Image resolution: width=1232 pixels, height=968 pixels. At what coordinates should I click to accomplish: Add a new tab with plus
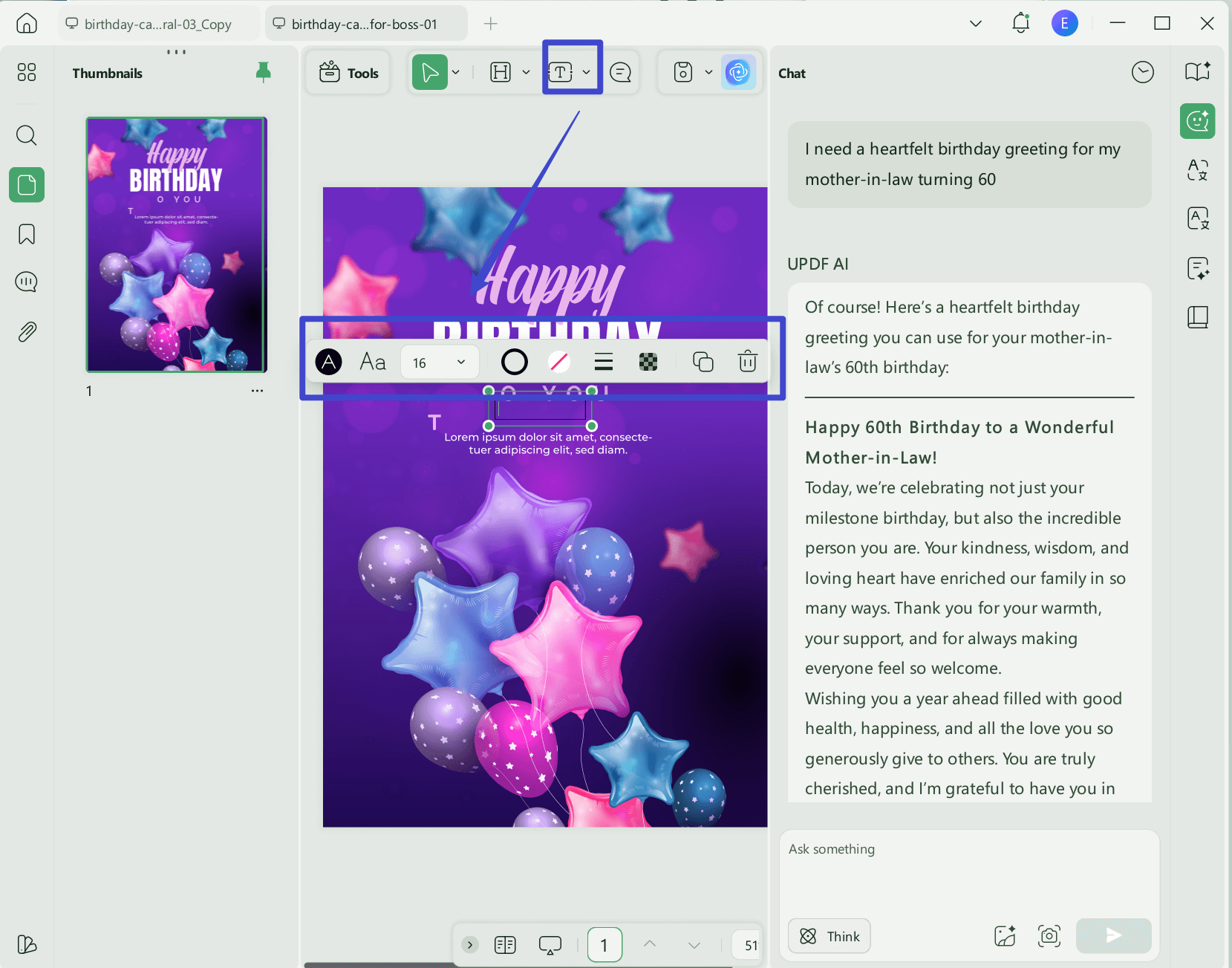pyautogui.click(x=490, y=24)
